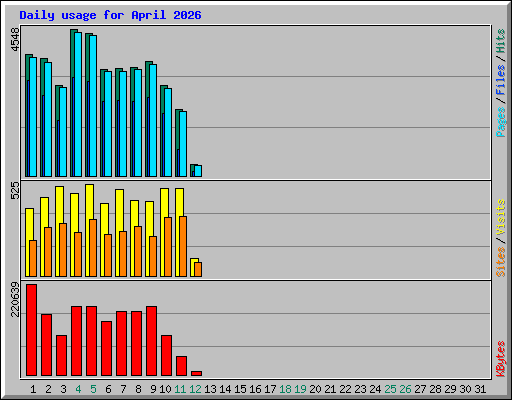Click the tallest red KBytes bar for day 1
The width and height of the screenshot is (512, 400).
32,330
